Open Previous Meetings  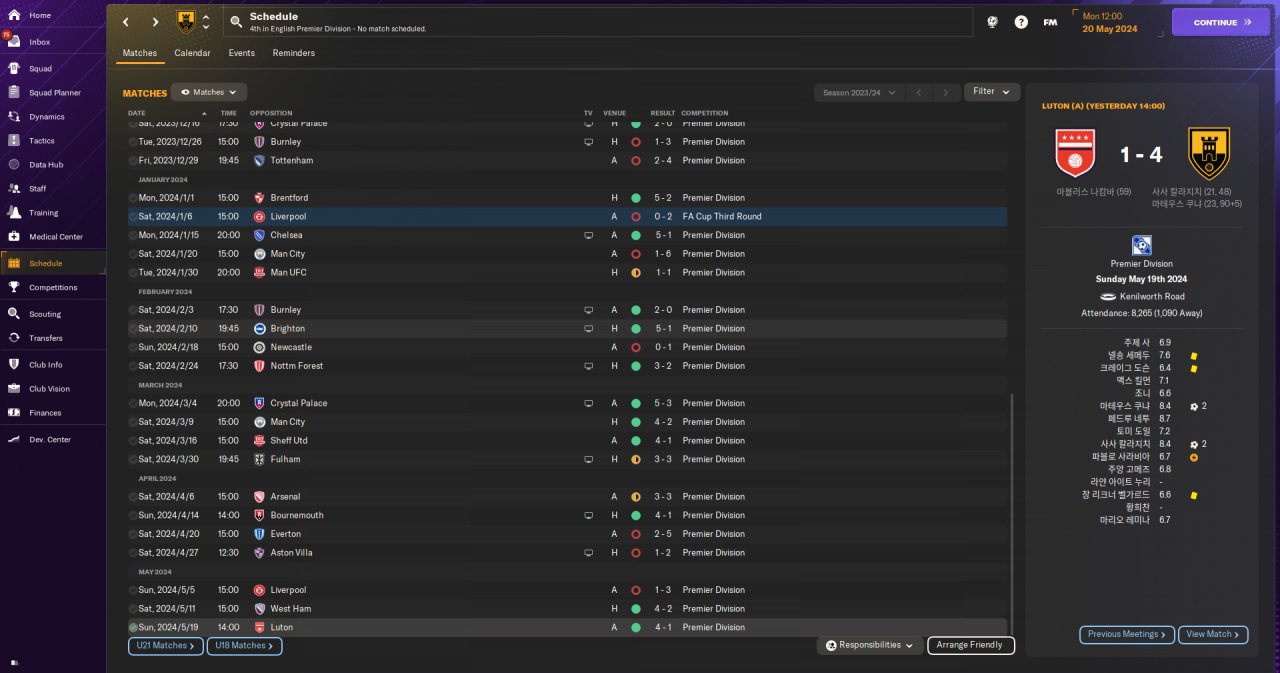click(x=1126, y=634)
